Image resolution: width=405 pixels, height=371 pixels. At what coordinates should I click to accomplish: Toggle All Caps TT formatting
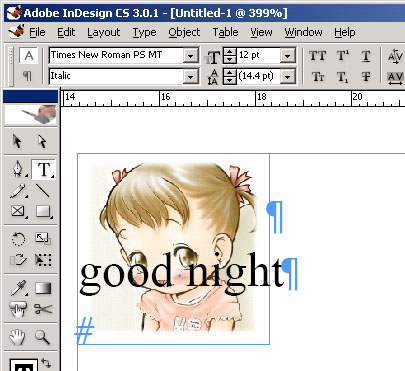tap(317, 56)
